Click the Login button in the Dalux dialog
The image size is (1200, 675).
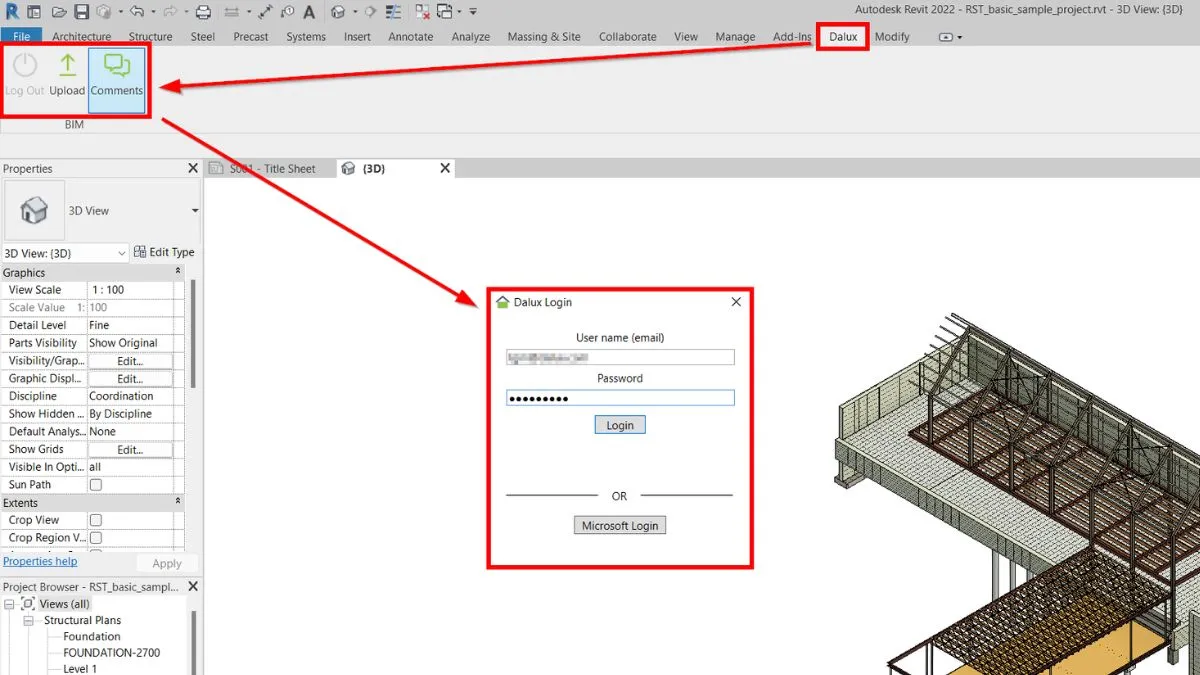pyautogui.click(x=620, y=425)
